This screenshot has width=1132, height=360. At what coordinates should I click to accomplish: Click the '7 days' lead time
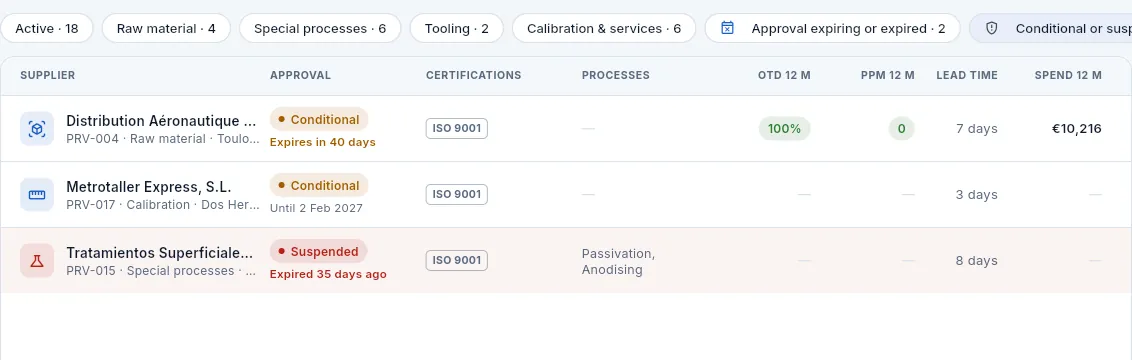point(977,128)
